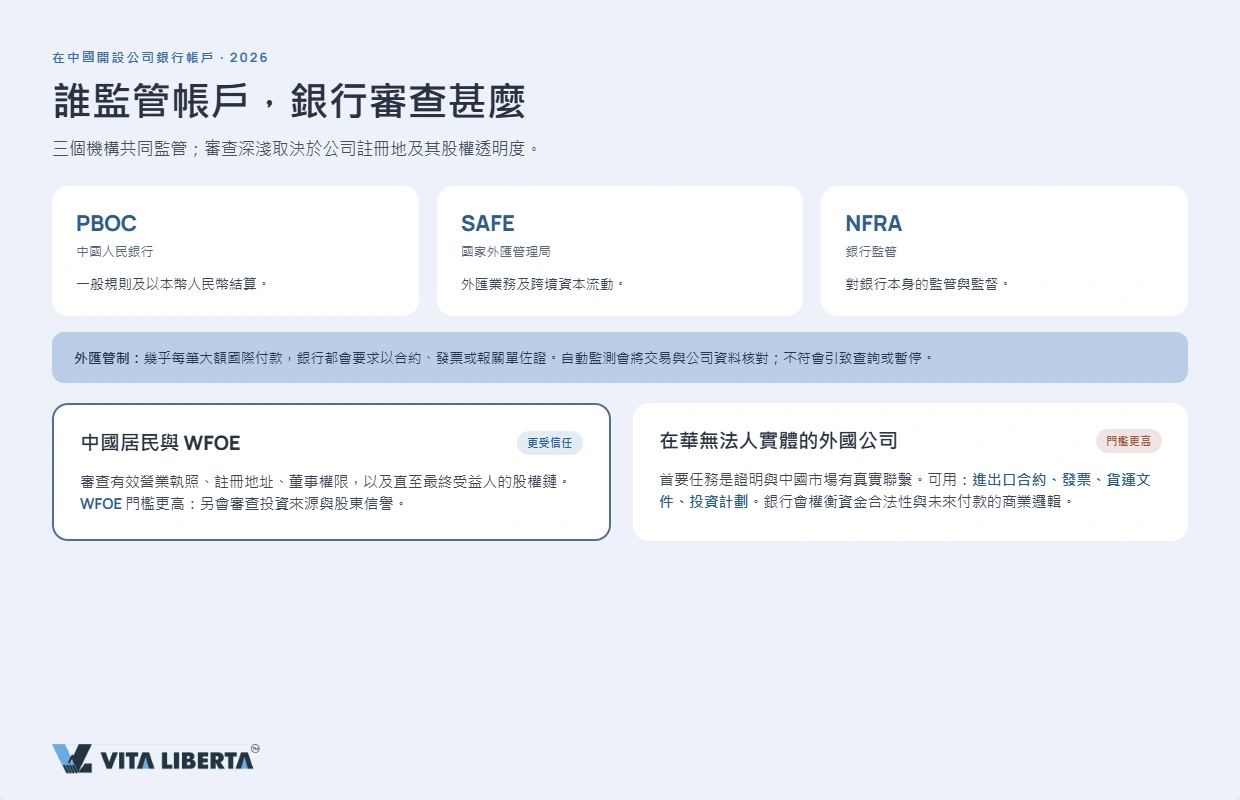Select the SAFE card heading
The width and height of the screenshot is (1240, 800).
pyautogui.click(x=487, y=223)
